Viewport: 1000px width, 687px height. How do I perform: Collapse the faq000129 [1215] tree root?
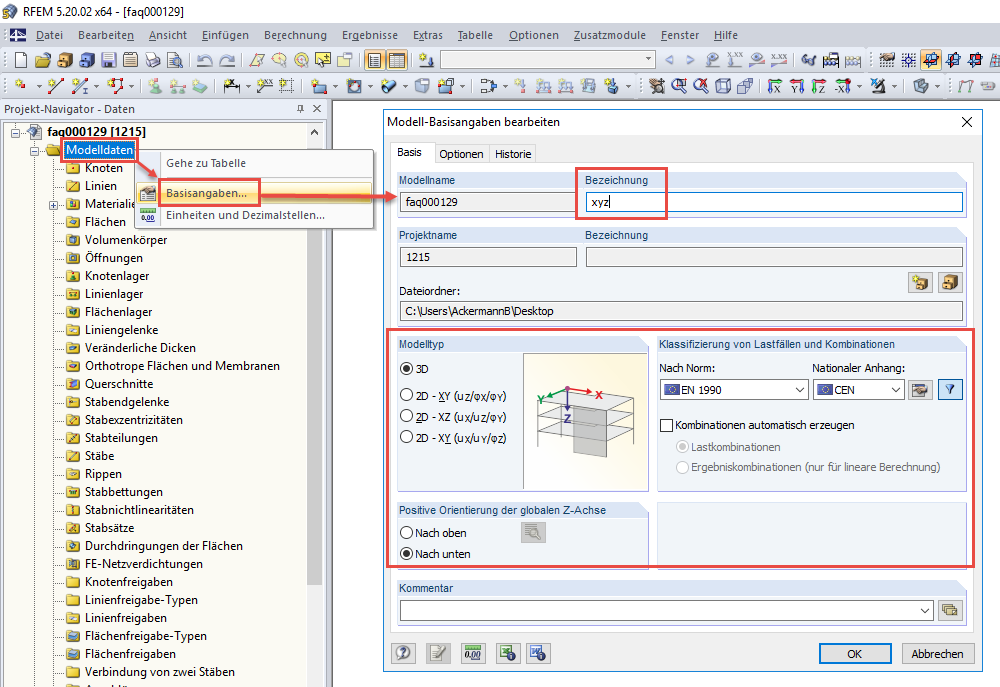[15, 132]
